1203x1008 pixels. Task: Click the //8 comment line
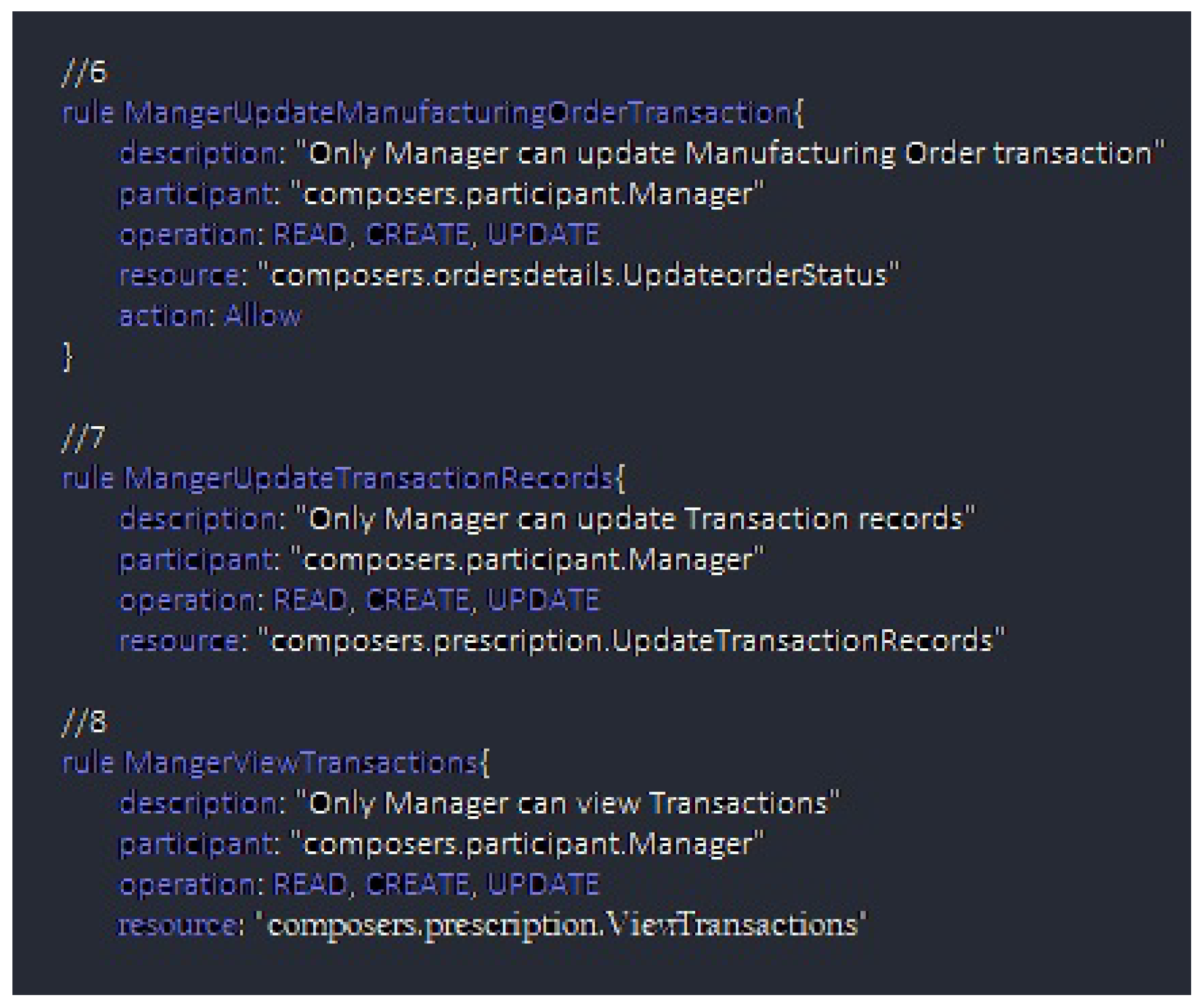point(84,722)
